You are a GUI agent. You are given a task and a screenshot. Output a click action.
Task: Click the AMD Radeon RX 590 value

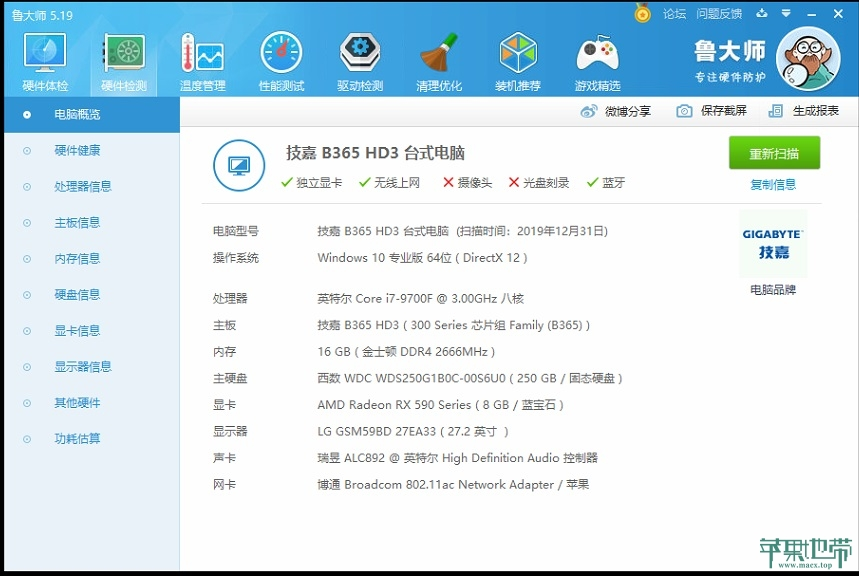[440, 405]
